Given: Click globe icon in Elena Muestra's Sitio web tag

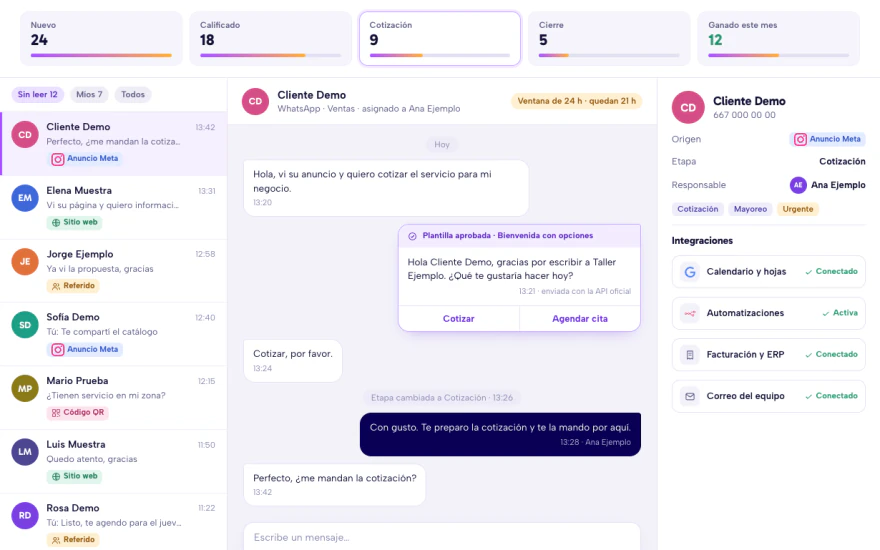Looking at the screenshot, I should (x=56, y=223).
